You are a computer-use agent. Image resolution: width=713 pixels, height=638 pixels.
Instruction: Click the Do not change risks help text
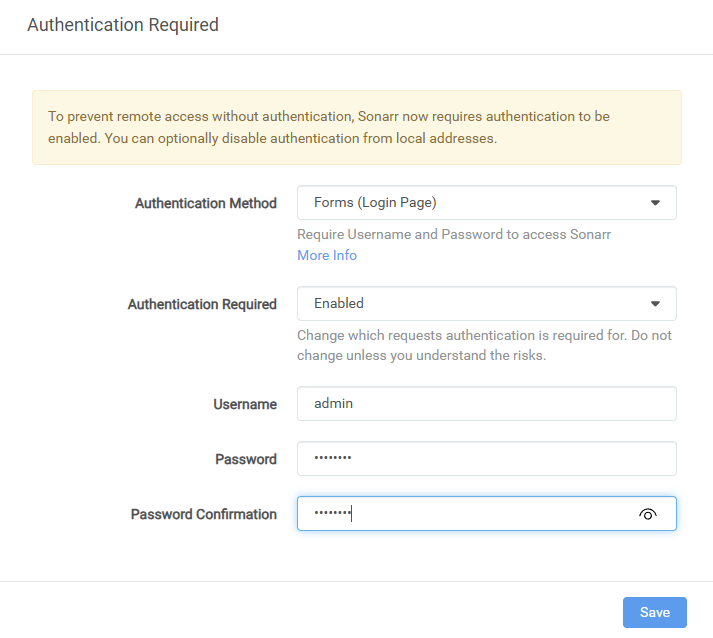[x=484, y=345]
